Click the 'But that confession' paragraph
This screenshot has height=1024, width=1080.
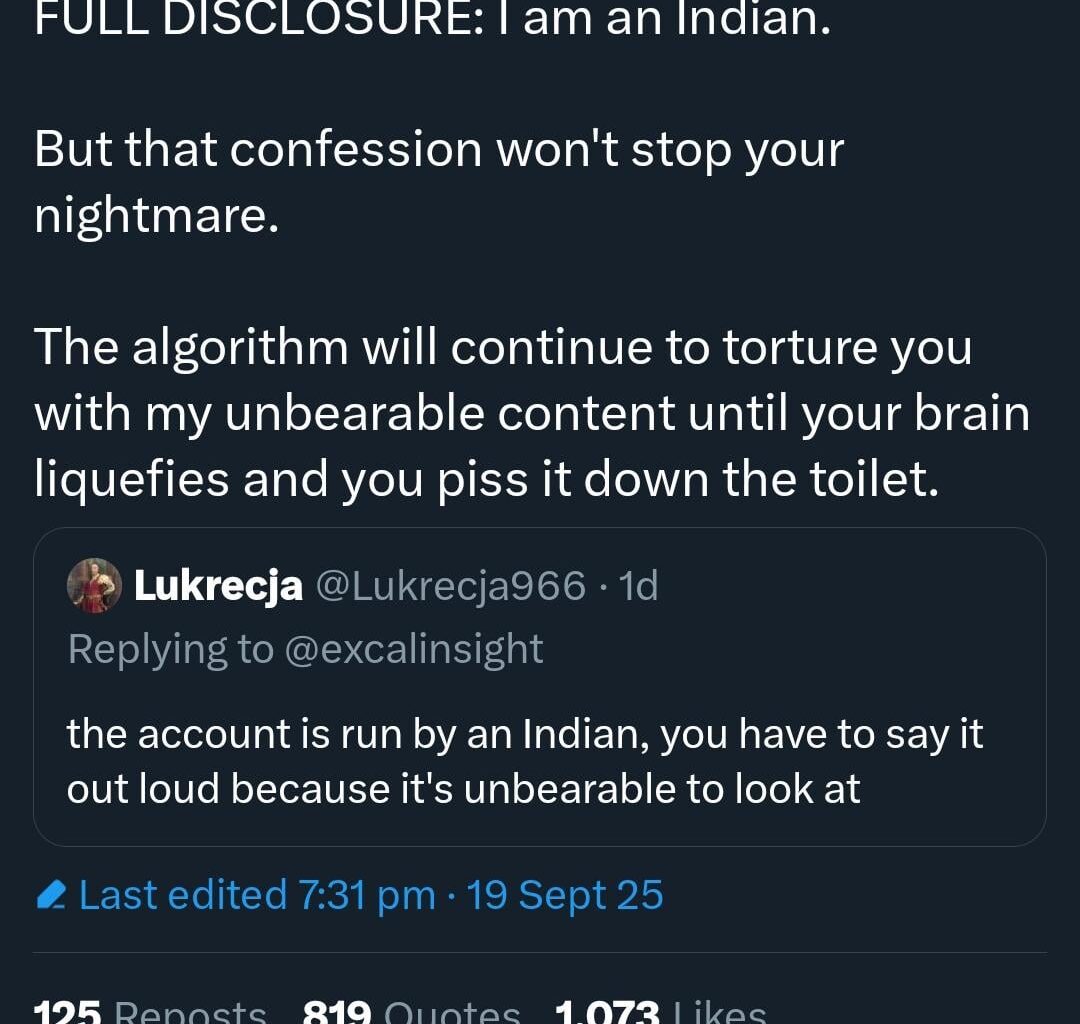(x=439, y=150)
